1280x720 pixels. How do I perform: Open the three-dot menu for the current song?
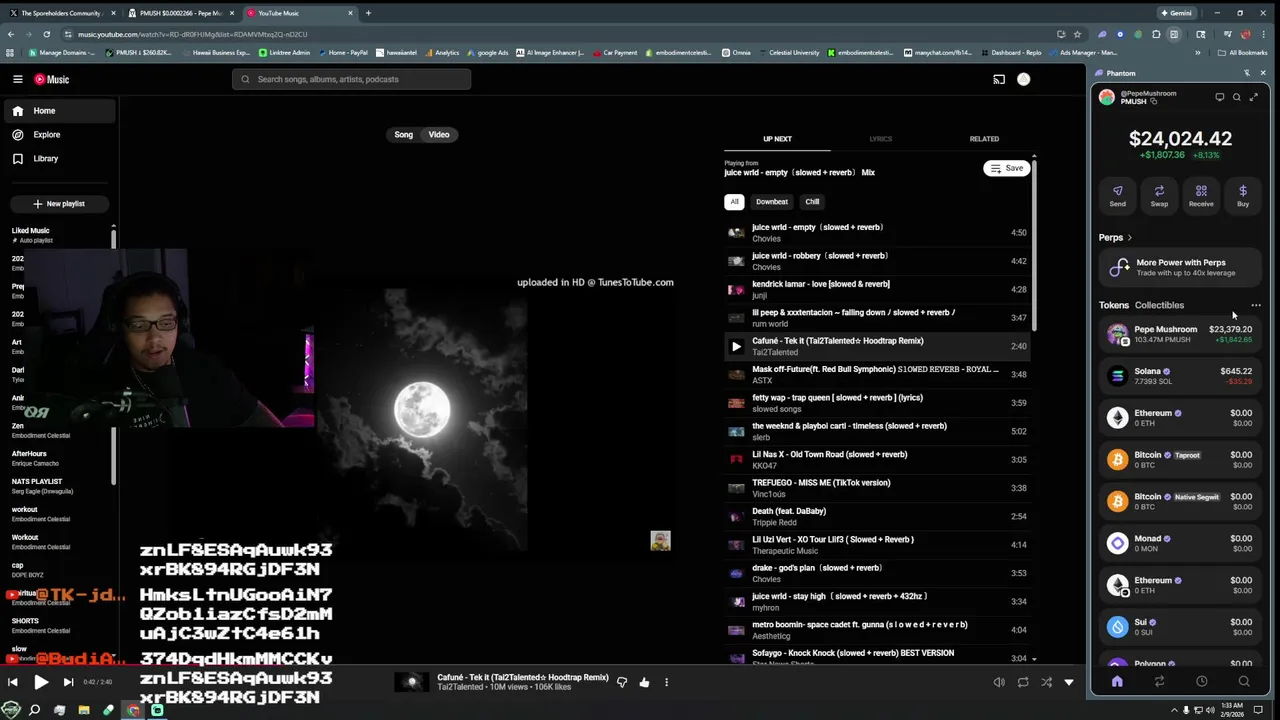(666, 682)
